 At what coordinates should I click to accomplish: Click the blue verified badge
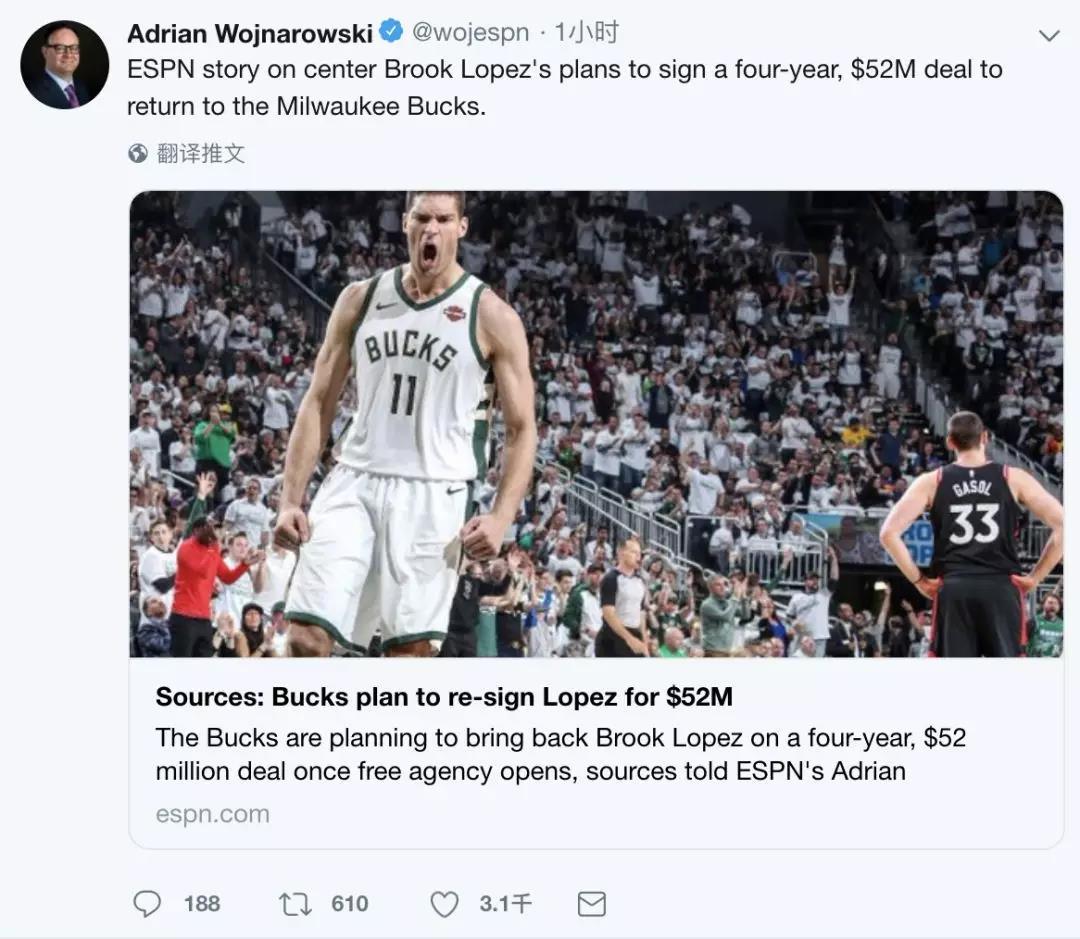pos(391,32)
